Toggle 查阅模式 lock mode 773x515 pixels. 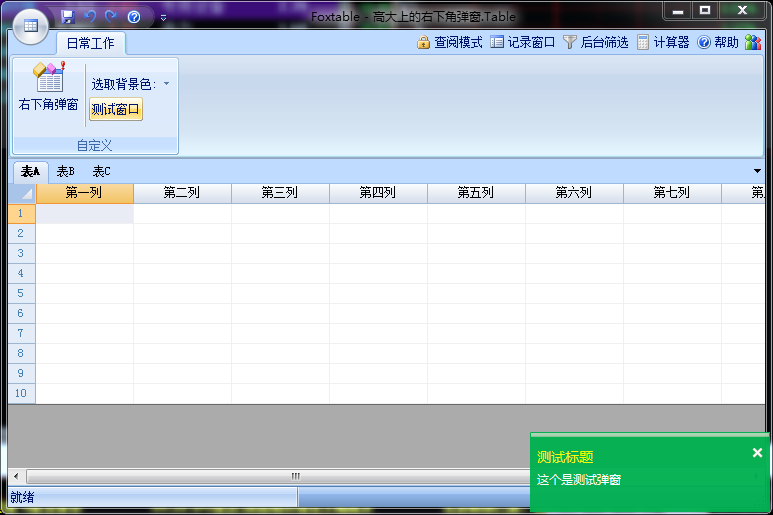tap(450, 42)
